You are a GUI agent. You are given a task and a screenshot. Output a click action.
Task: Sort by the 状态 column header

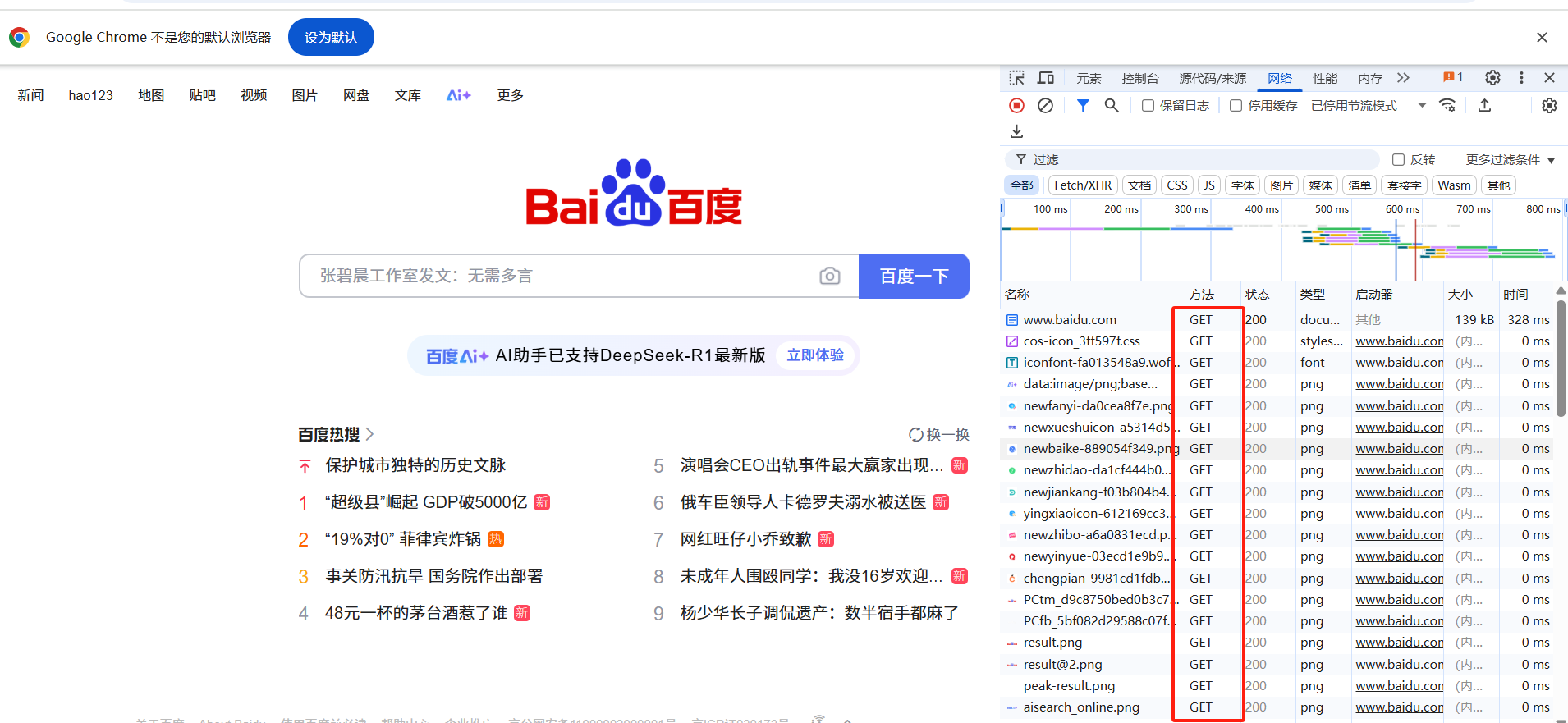[x=1267, y=294]
